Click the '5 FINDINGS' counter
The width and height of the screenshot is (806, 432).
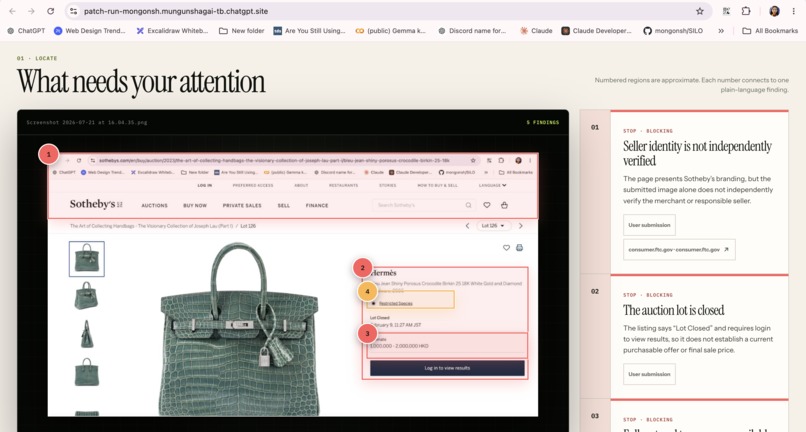coord(542,122)
